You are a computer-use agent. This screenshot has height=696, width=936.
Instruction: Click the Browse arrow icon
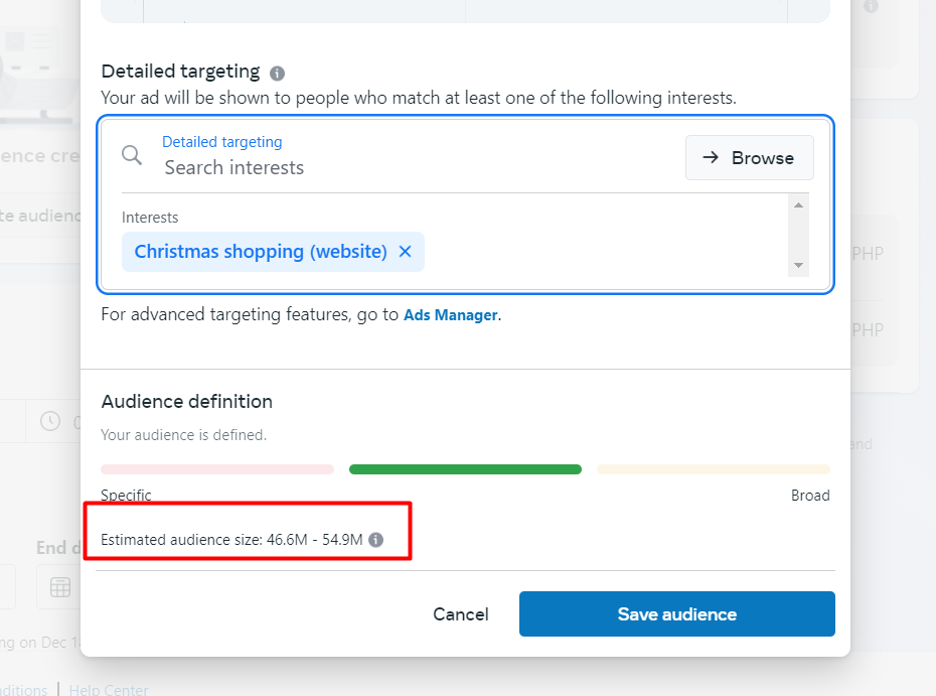710,158
